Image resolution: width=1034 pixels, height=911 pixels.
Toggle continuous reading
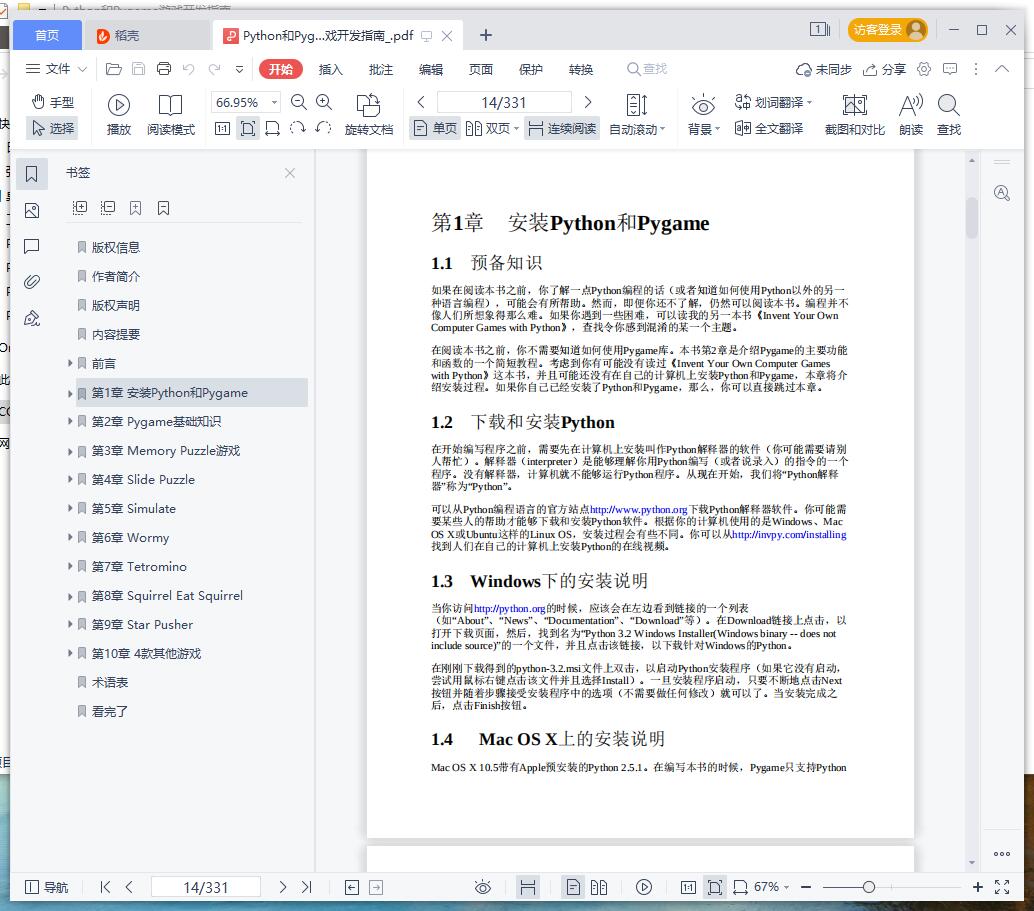[x=563, y=129]
